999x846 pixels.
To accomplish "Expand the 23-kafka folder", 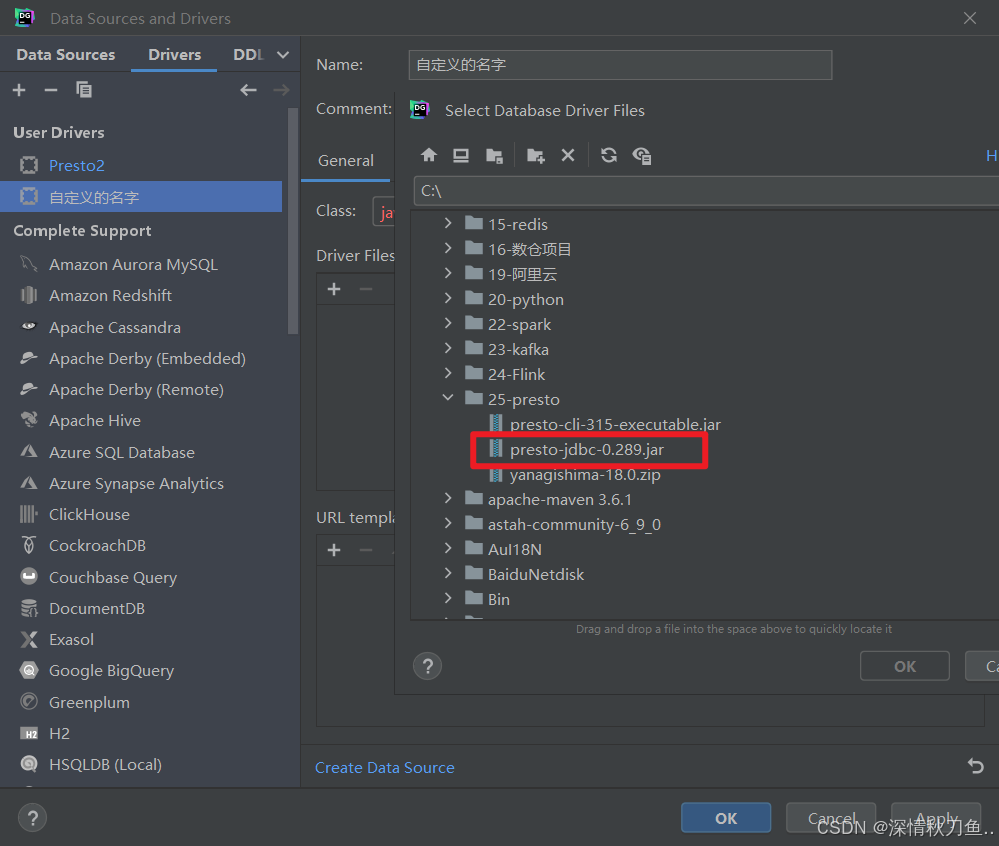I will tap(448, 348).
